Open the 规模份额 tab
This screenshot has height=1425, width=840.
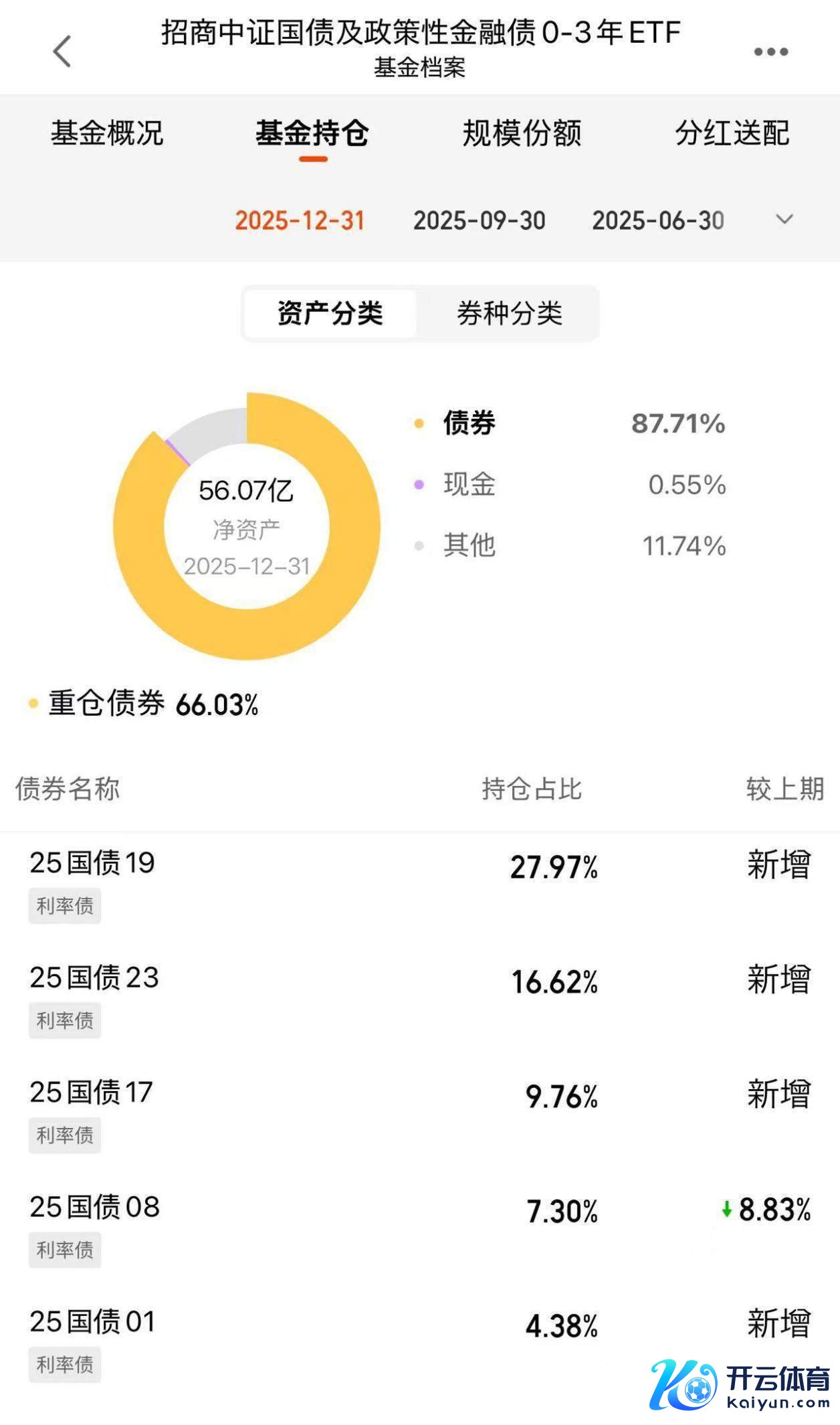522,133
